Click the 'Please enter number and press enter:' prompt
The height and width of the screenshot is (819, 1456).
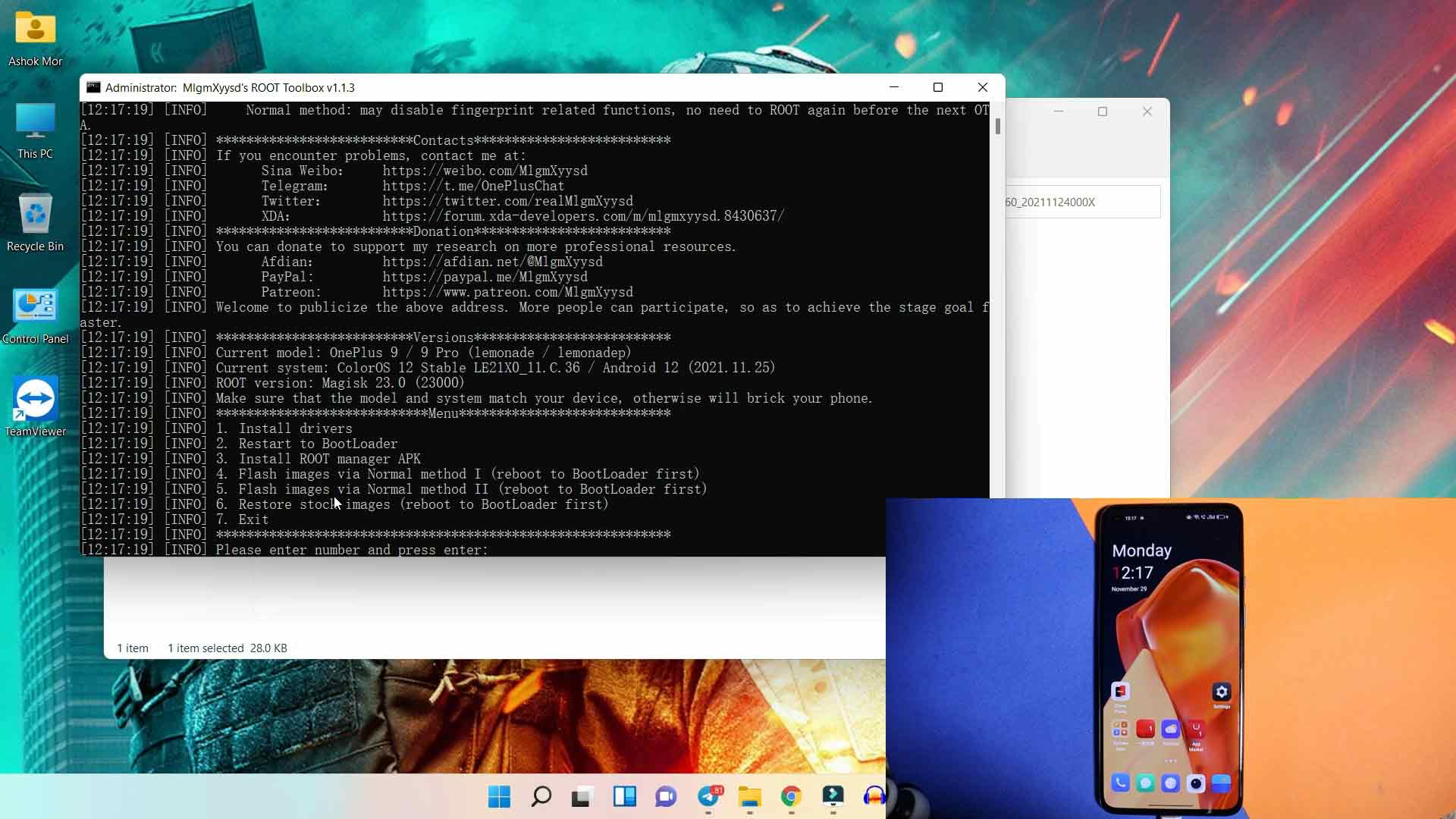point(353,550)
